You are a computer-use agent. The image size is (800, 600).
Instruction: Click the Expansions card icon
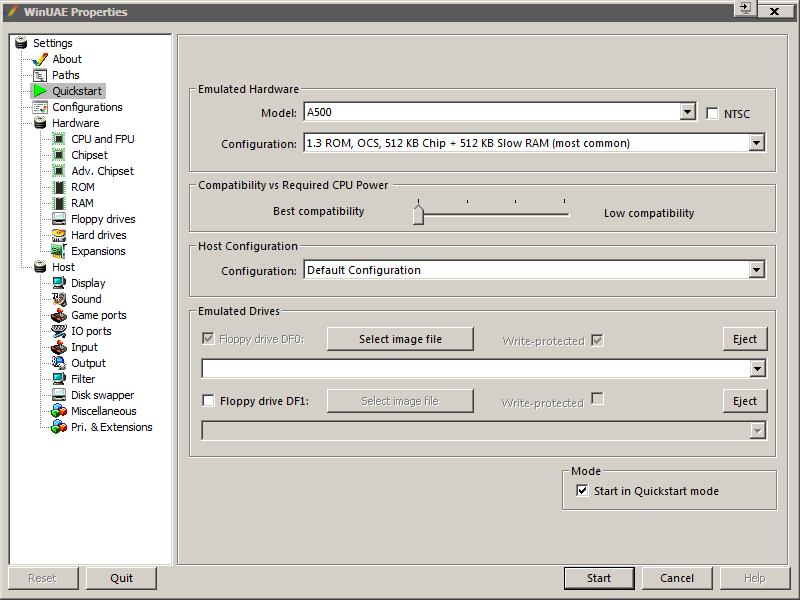coord(59,251)
